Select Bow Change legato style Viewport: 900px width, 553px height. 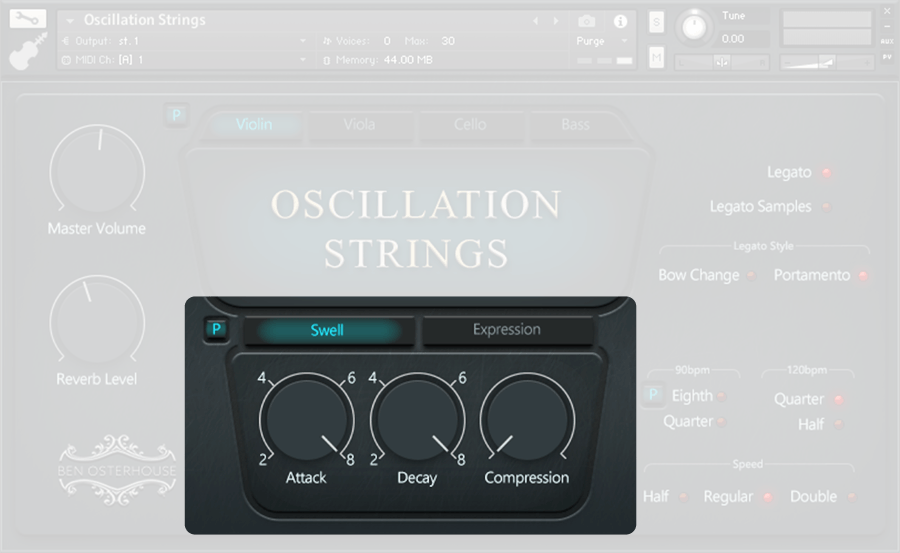click(x=751, y=276)
